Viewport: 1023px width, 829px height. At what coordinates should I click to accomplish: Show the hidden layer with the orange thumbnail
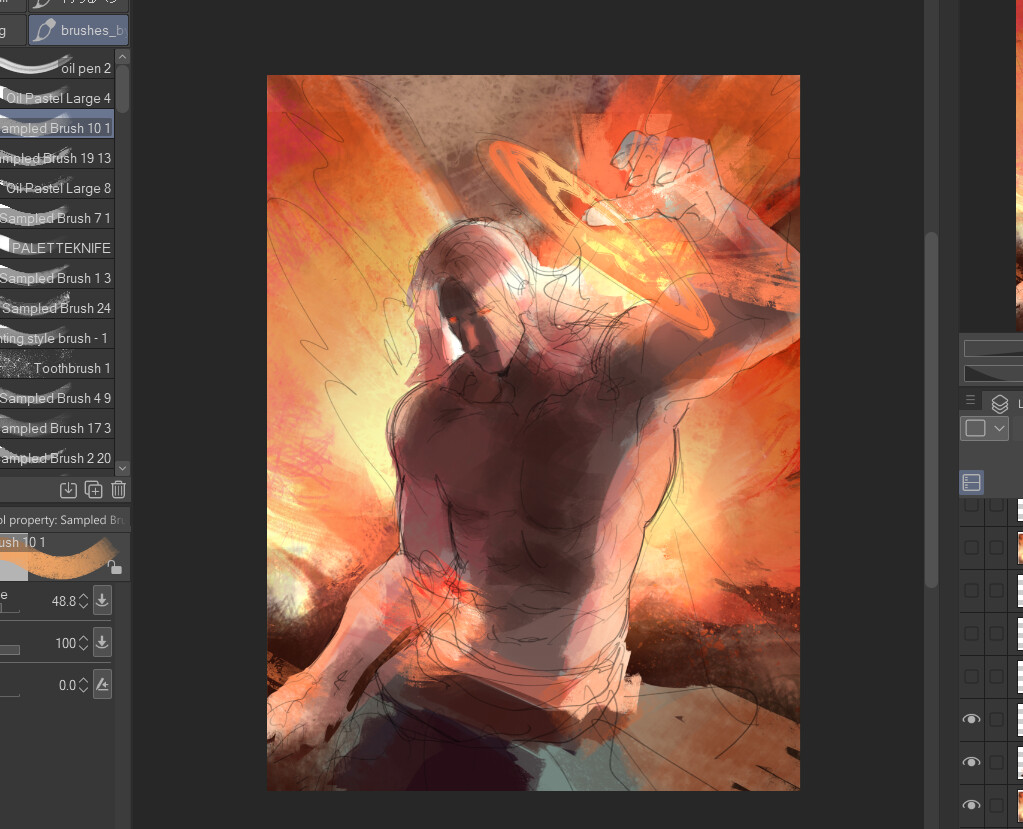tap(971, 547)
